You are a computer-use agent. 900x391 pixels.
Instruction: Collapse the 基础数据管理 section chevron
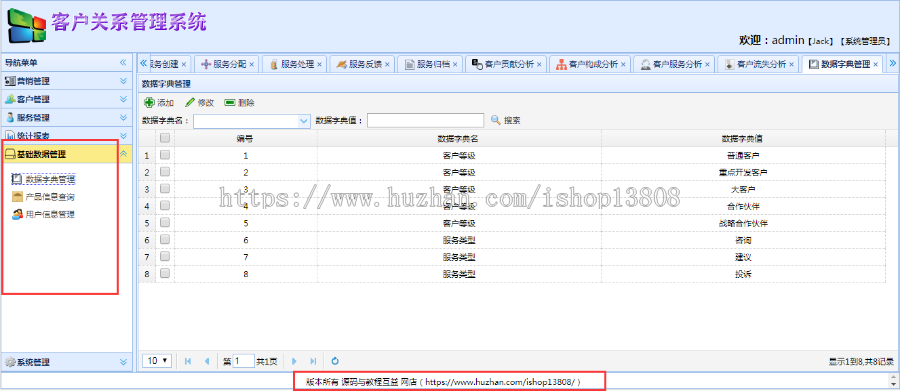pyautogui.click(x=123, y=154)
